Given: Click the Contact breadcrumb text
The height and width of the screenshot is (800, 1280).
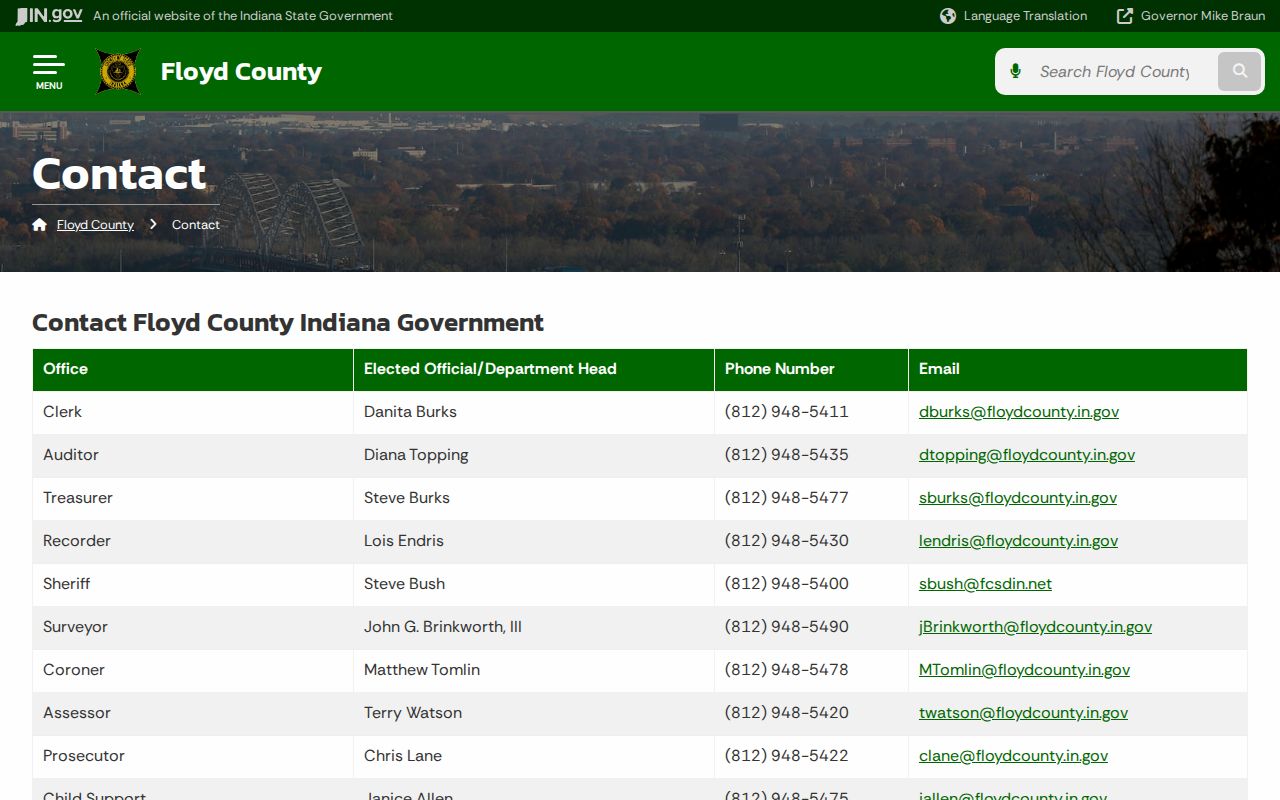Looking at the screenshot, I should tap(196, 225).
